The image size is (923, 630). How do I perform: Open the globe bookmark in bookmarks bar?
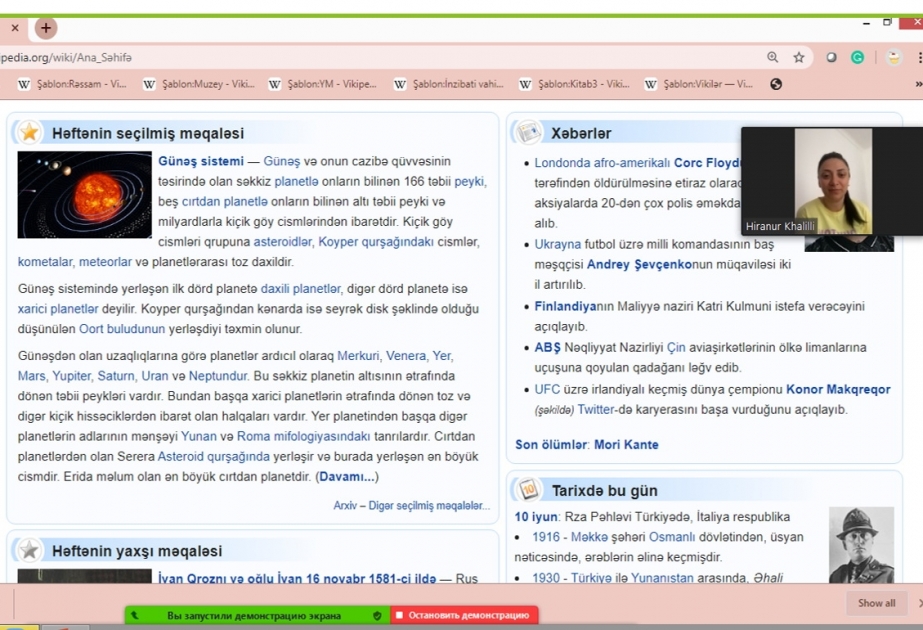(x=776, y=84)
